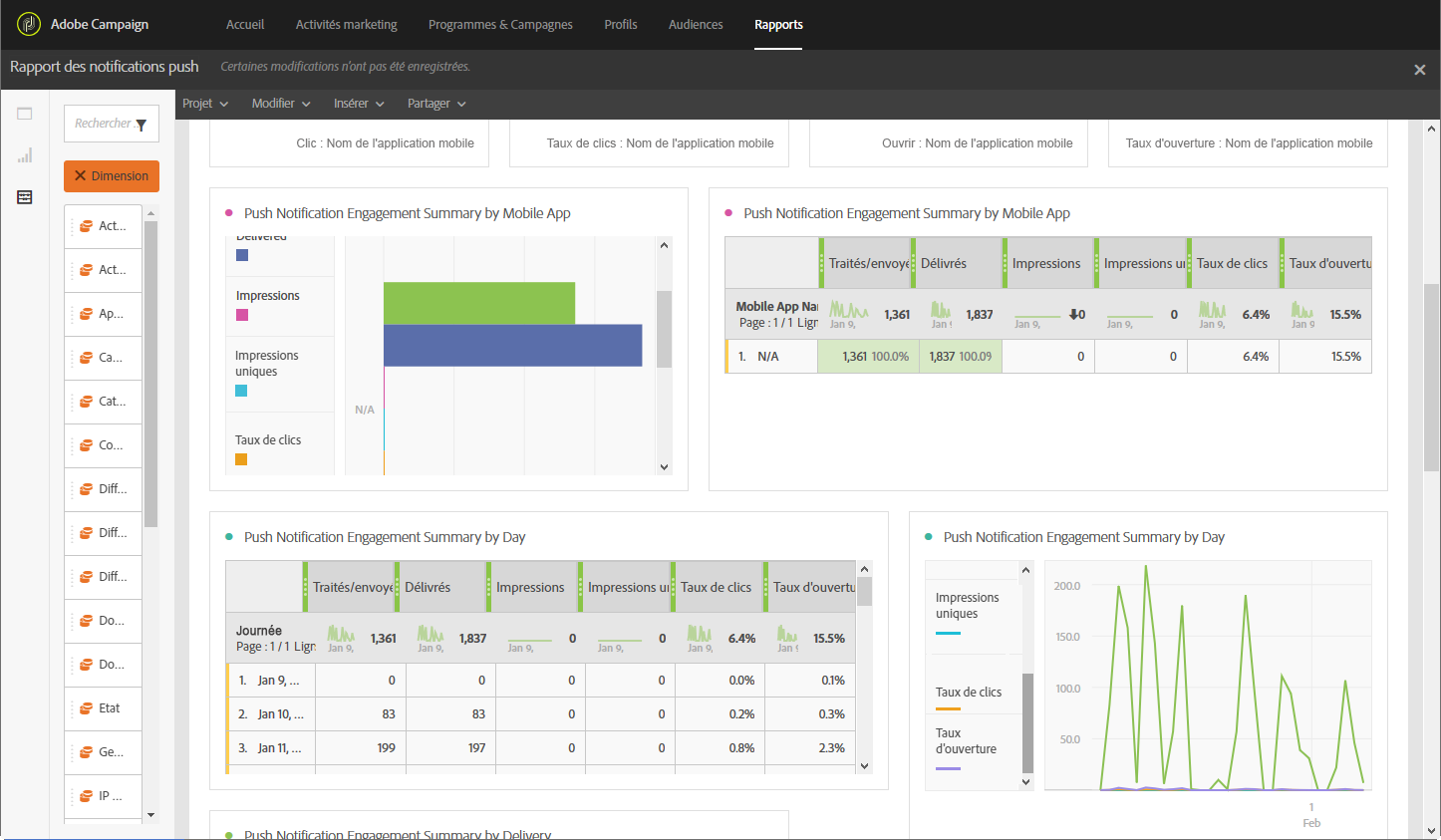Viewport: 1441px width, 840px height.
Task: Close the push notification report with X
Action: coord(1420,70)
